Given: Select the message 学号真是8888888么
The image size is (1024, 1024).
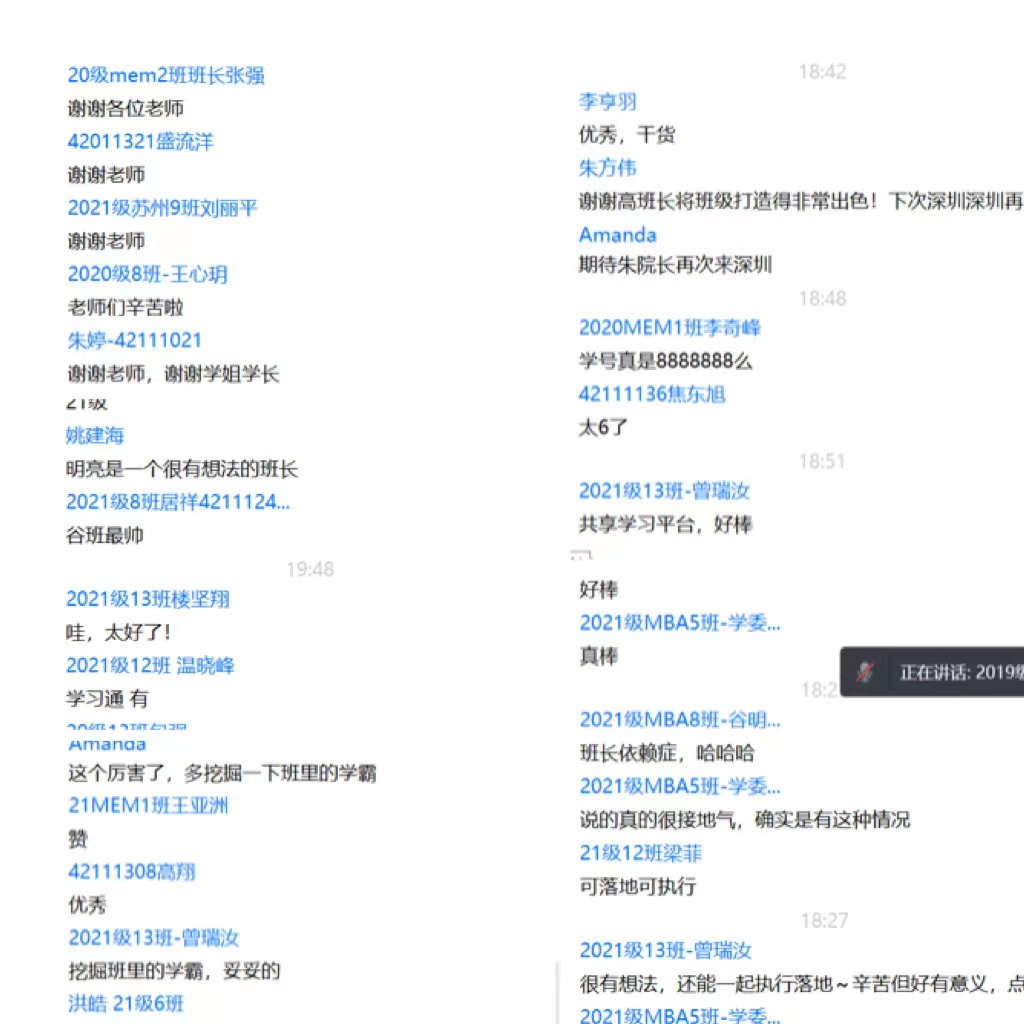Looking at the screenshot, I should tap(665, 361).
